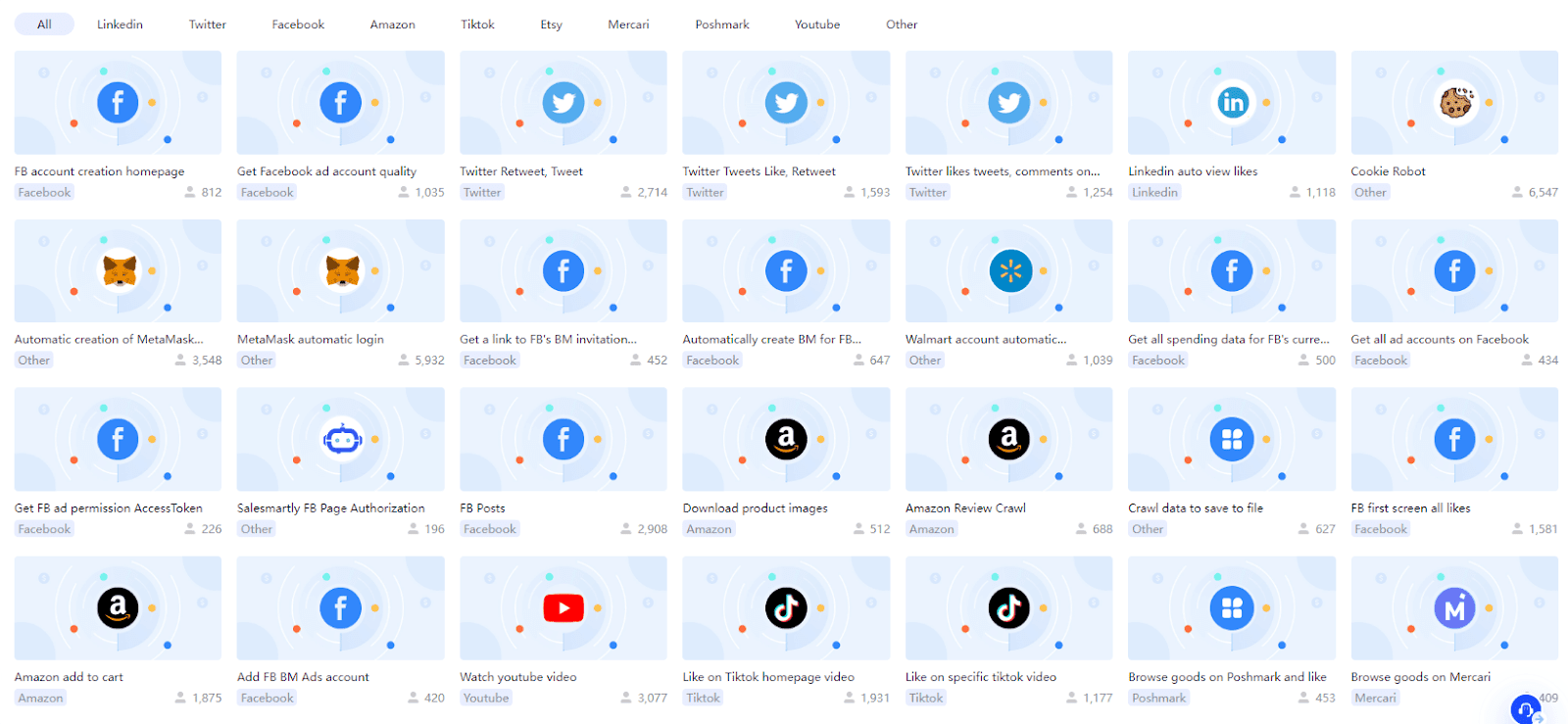Open the Browse goods on Mercari icon
Screen dimensions: 1568x724
pyautogui.click(x=1455, y=608)
